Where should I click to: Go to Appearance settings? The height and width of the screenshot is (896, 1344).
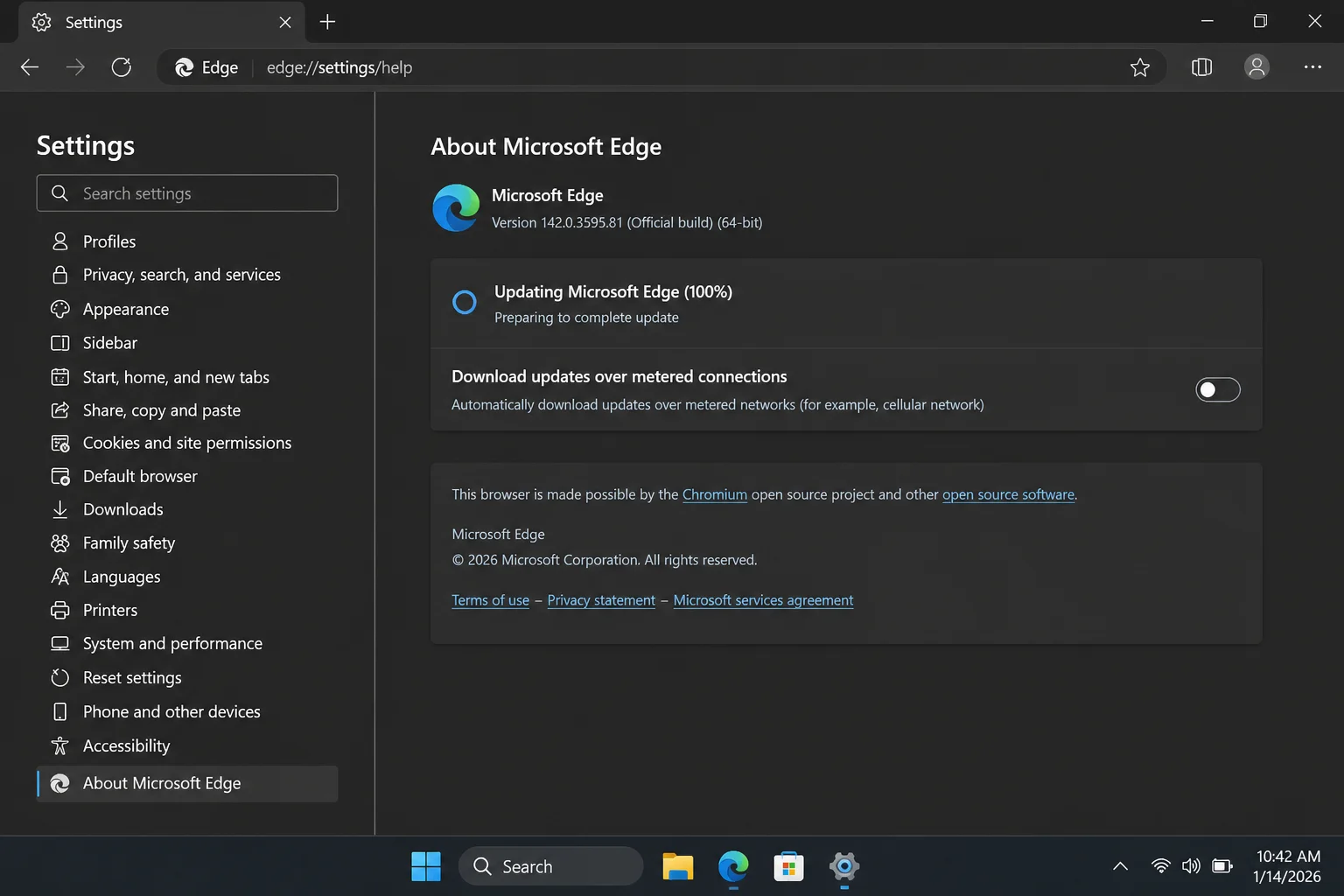point(187,309)
